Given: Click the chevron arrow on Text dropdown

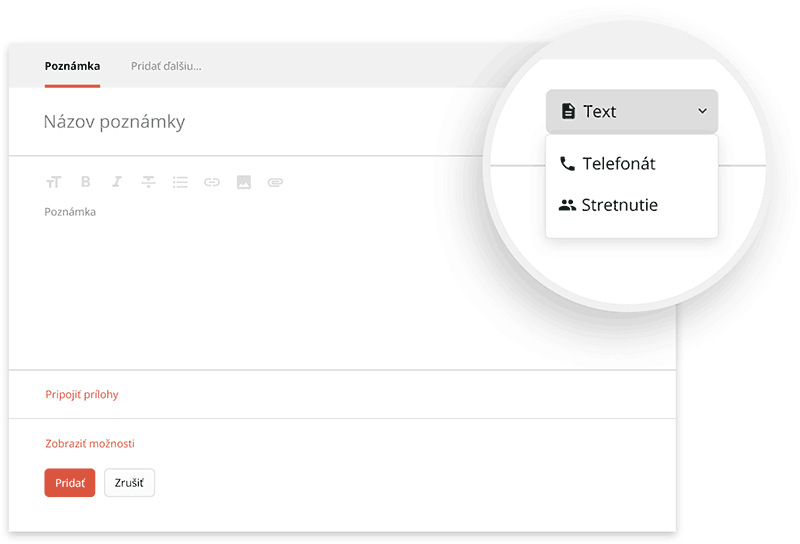Looking at the screenshot, I should tap(703, 111).
